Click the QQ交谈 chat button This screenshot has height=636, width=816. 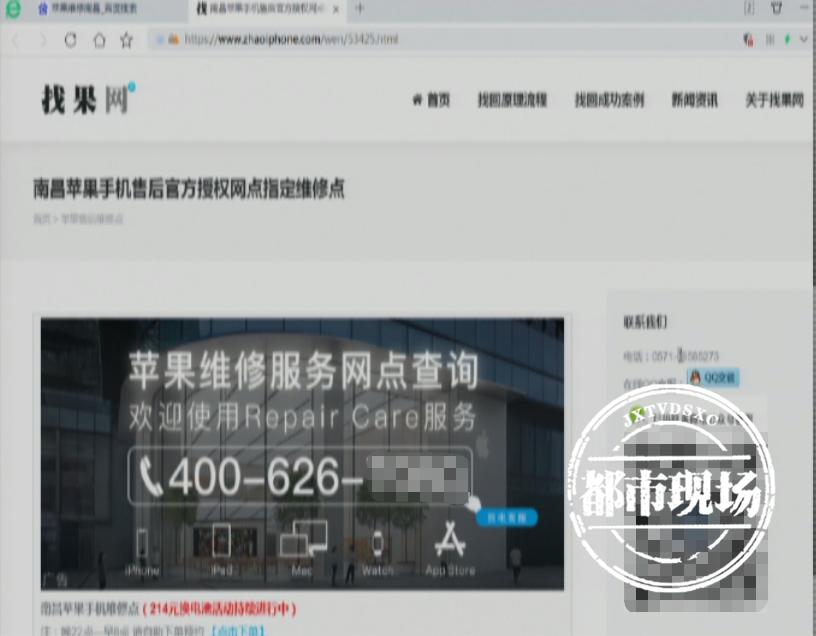click(x=713, y=378)
